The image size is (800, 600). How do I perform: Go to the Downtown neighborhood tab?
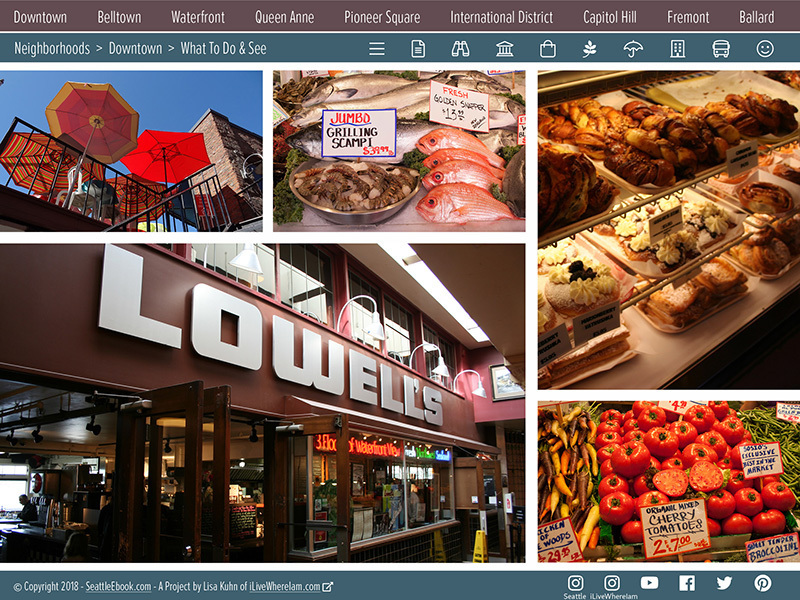coord(40,17)
